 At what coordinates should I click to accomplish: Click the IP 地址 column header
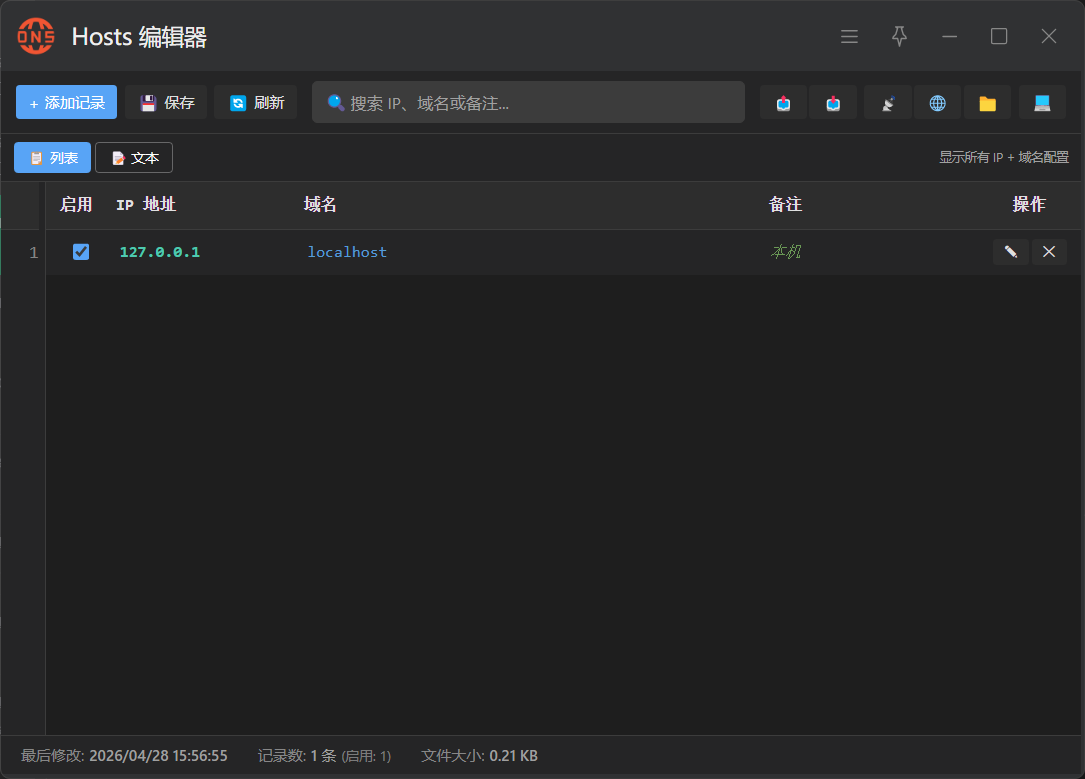pyautogui.click(x=146, y=205)
